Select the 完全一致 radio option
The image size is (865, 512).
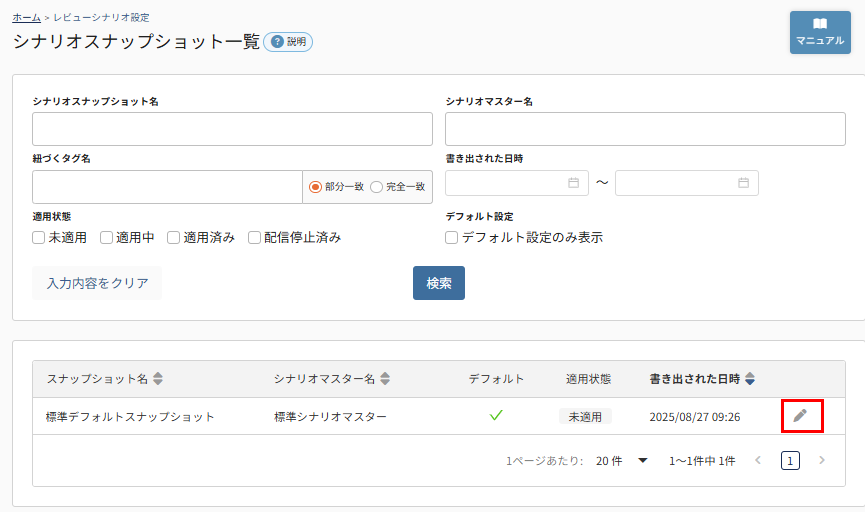(377, 187)
